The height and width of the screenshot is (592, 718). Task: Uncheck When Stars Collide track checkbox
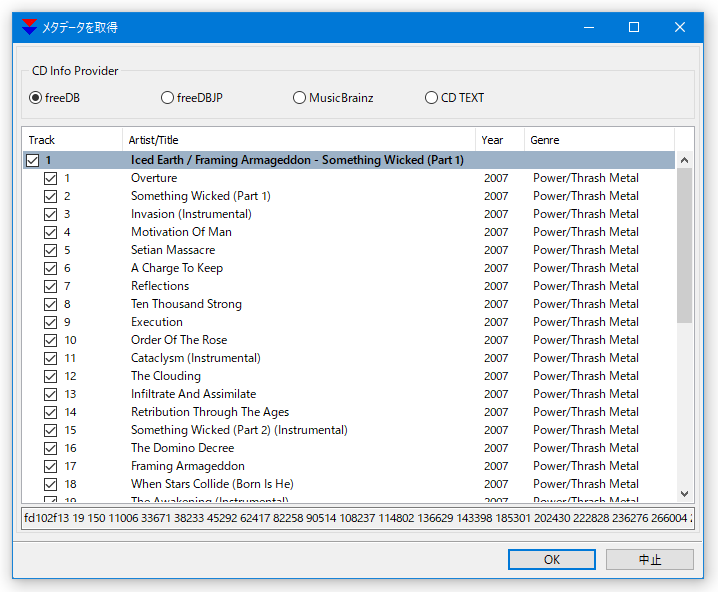tap(50, 484)
